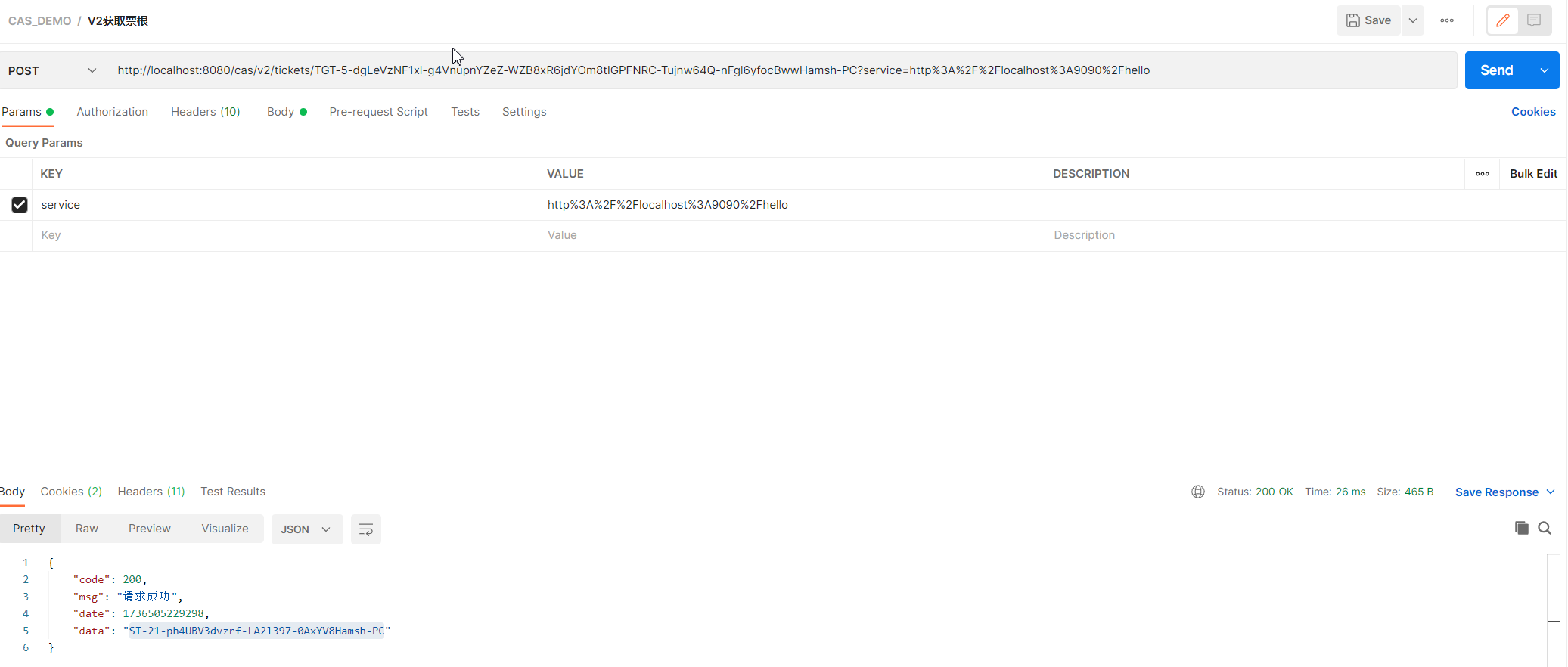This screenshot has width=1568, height=667.
Task: Click the empty Value input field
Action: (x=792, y=235)
